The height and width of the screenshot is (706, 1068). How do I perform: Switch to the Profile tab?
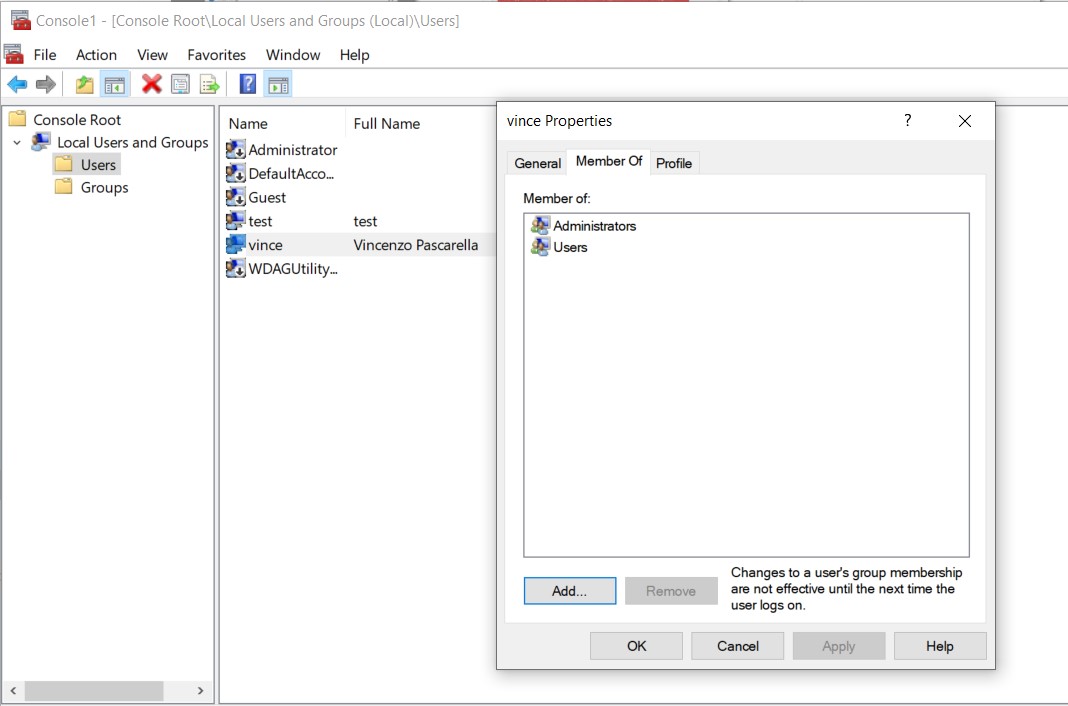pos(674,162)
